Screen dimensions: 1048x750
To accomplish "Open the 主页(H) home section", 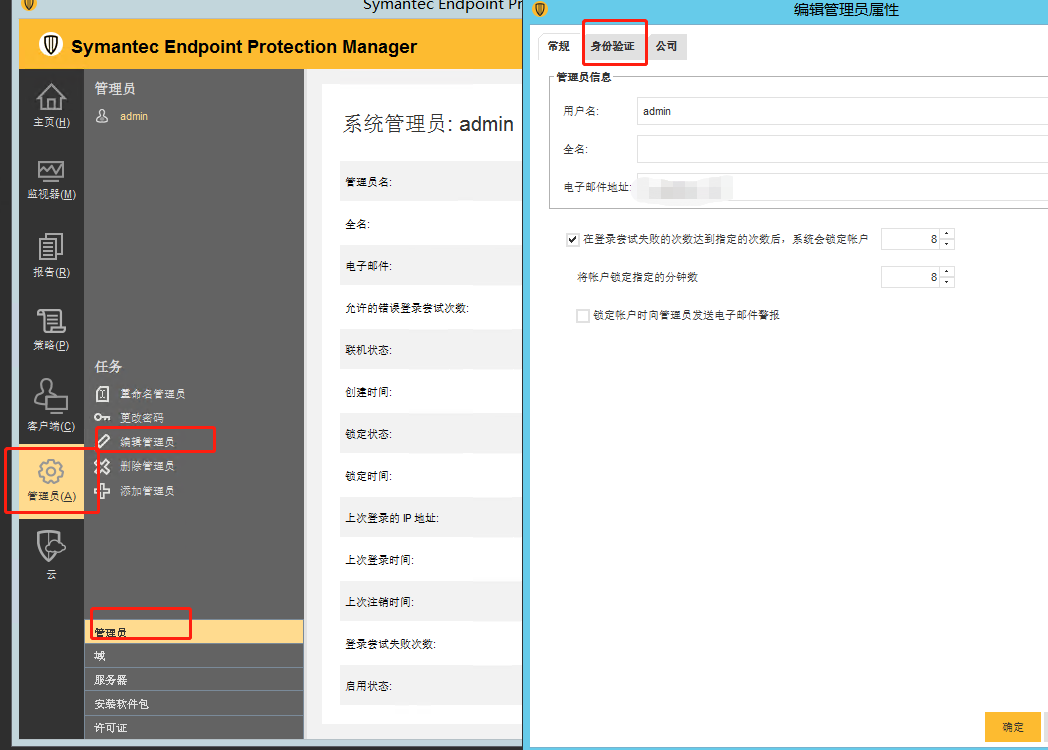I will pos(51,106).
